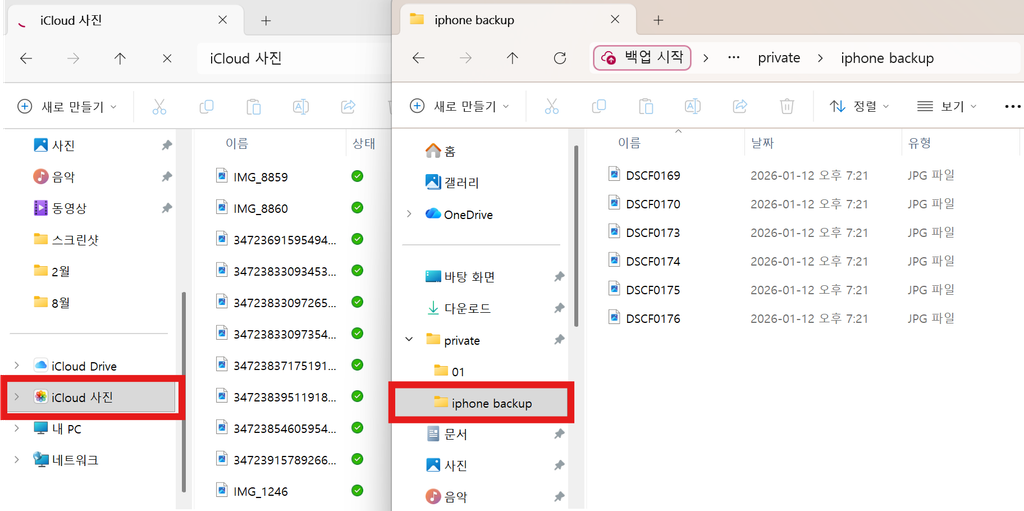1024x511 pixels.
Task: Open 문서 in right window sidebar
Action: (x=445, y=434)
